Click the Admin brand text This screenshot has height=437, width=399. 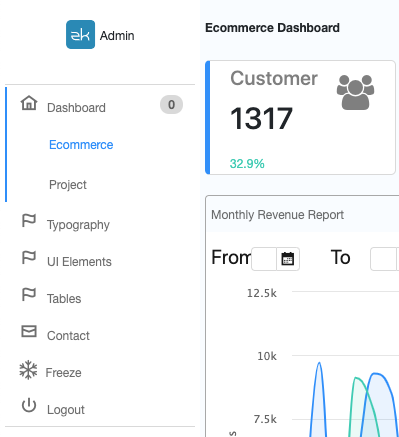coord(117,35)
